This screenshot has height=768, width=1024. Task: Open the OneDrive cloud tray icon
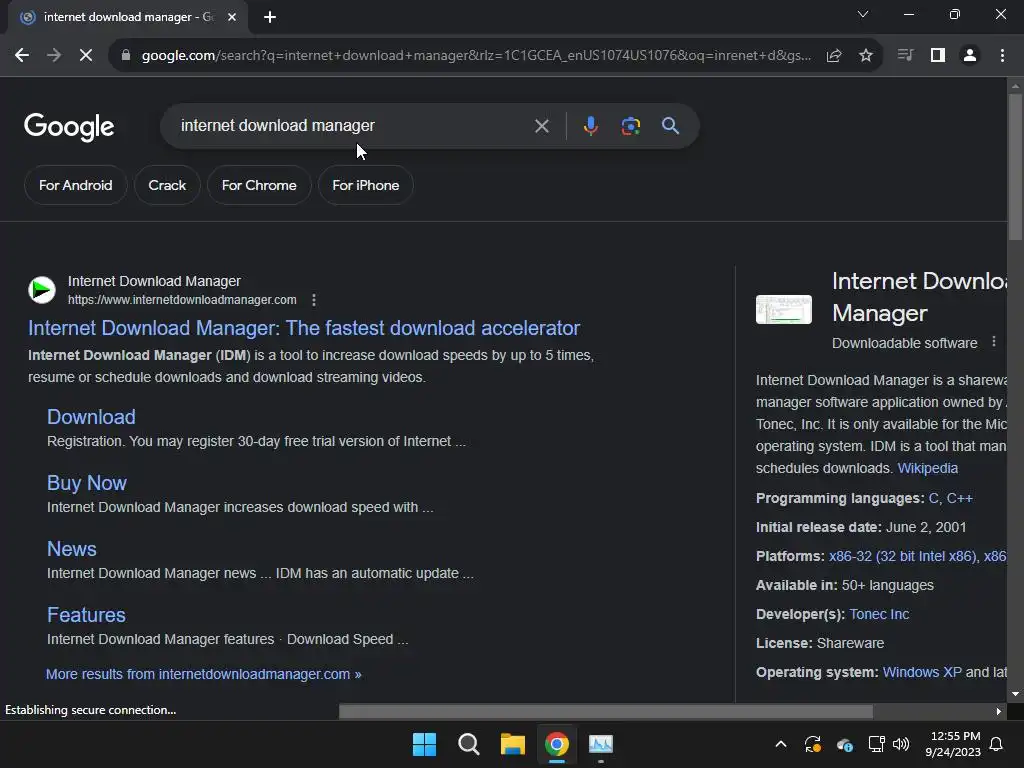pyautogui.click(x=844, y=744)
